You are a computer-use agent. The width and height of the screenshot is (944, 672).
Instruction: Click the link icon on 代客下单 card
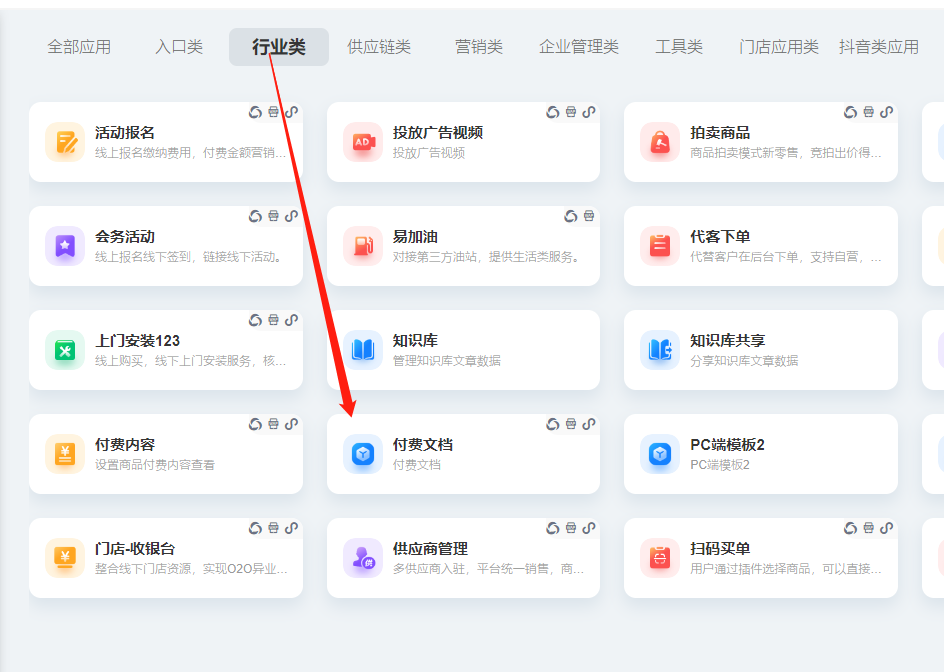pyautogui.click(x=886, y=216)
